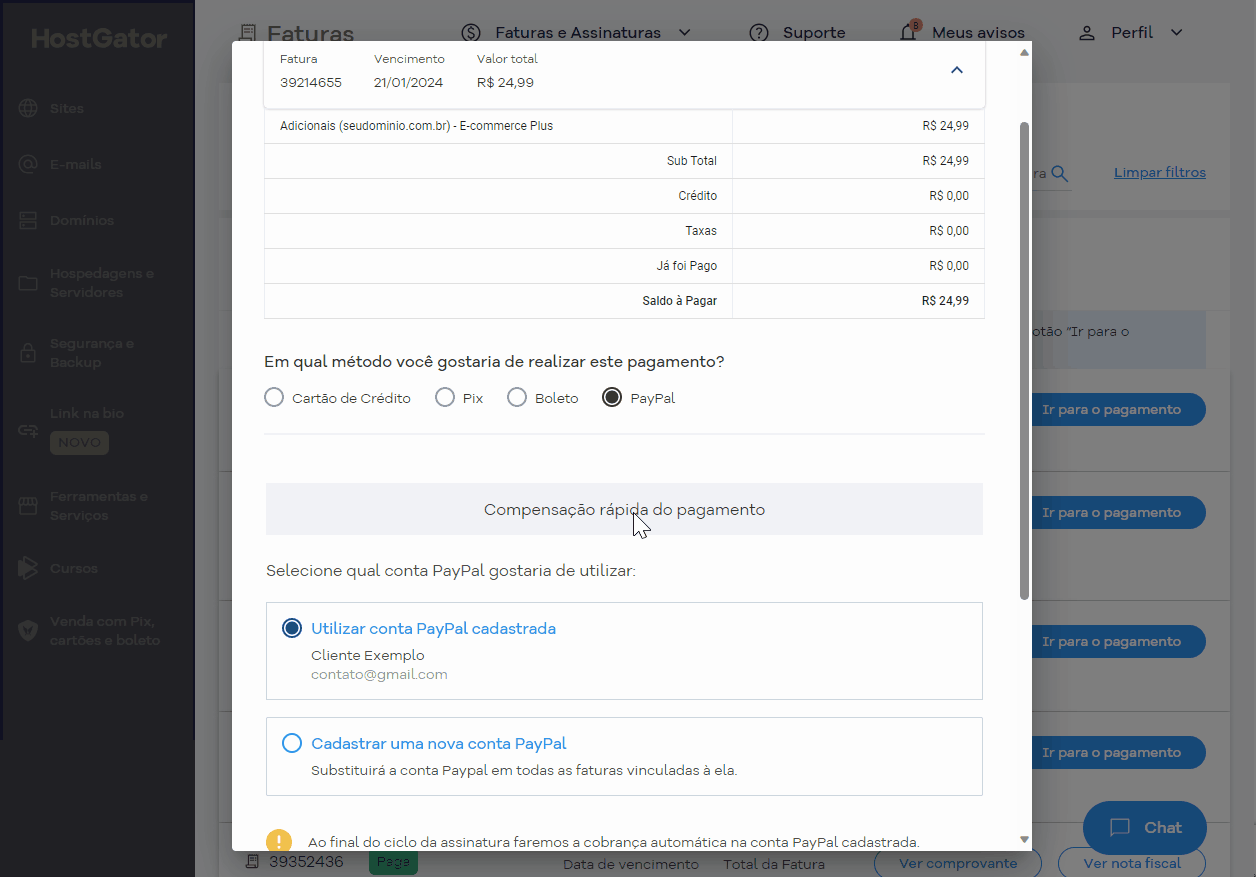Click the Suporte question mark icon

click(759, 33)
